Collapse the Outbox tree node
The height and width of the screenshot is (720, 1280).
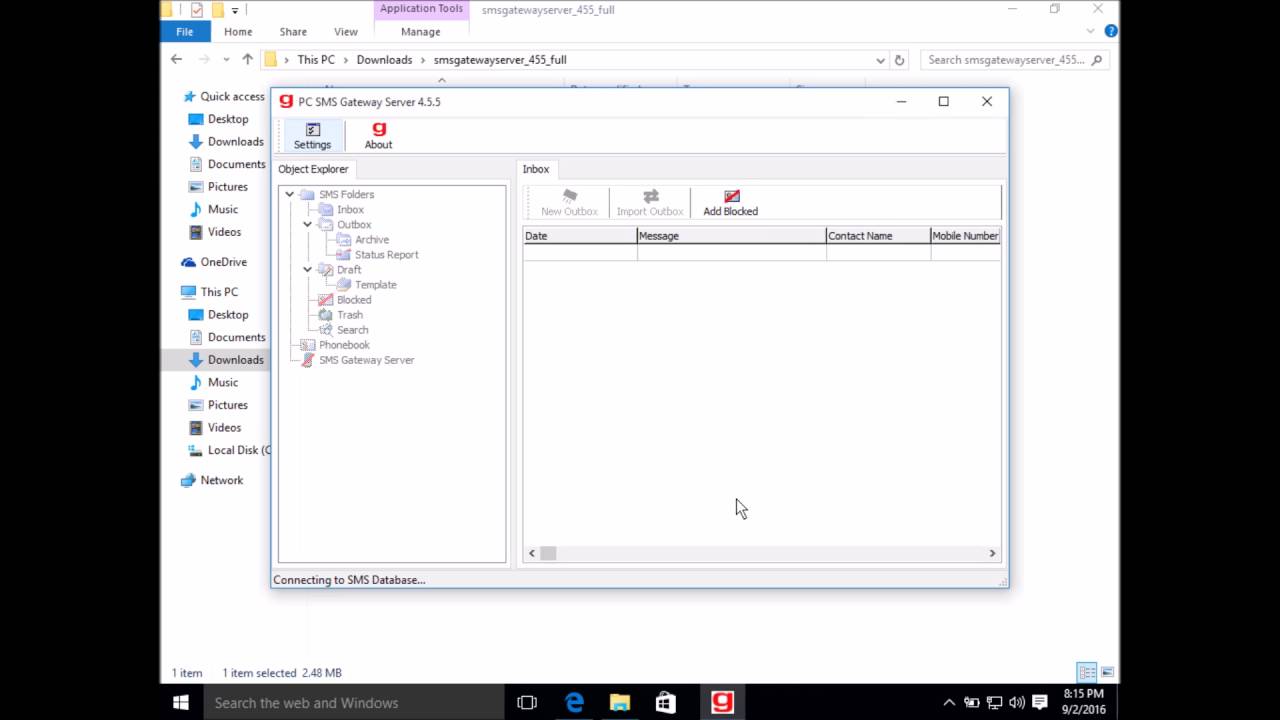click(x=308, y=225)
